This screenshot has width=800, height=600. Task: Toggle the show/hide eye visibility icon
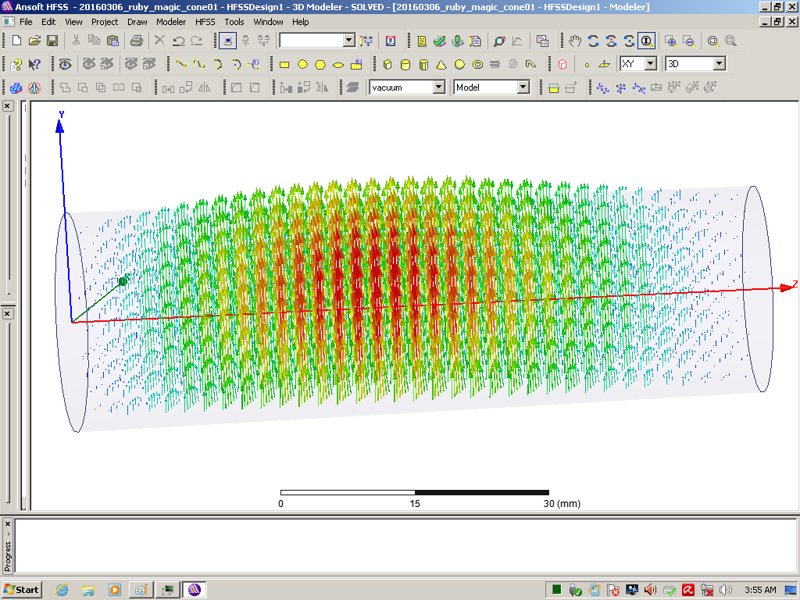pos(66,64)
